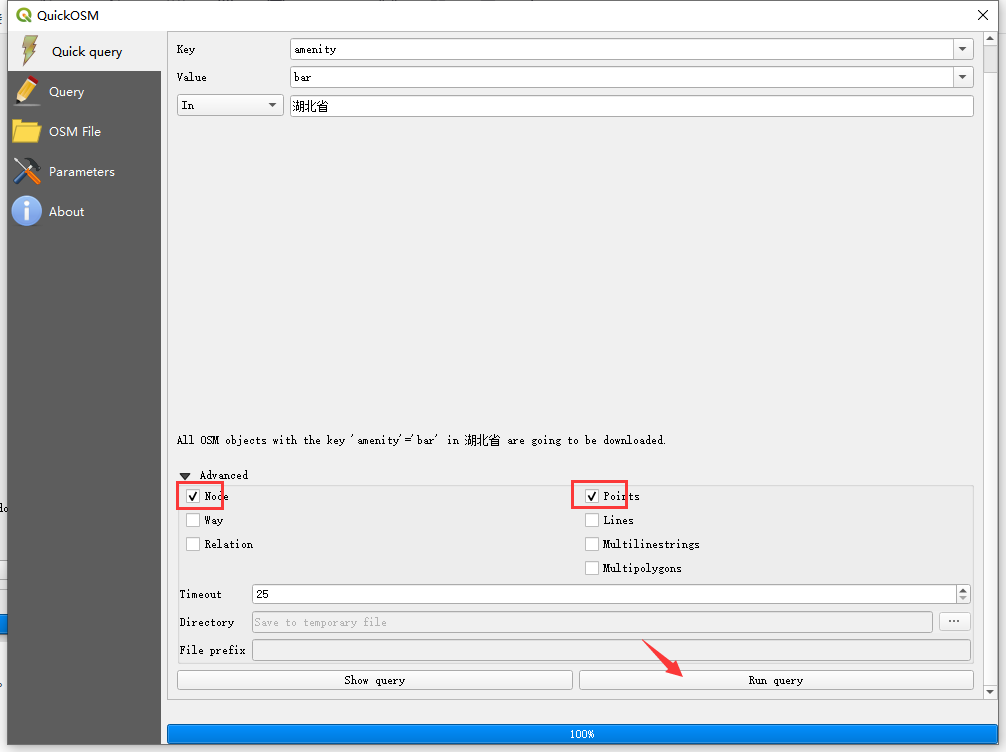Screen dimensions: 1006x752
Task: Click the place name field 湖北省
Action: pos(631,106)
